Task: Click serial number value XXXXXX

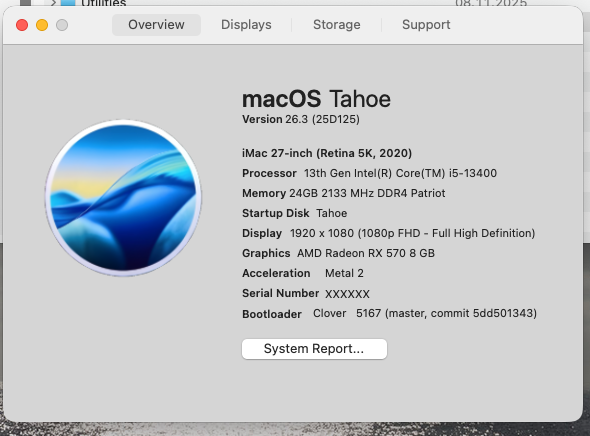Action: click(347, 294)
